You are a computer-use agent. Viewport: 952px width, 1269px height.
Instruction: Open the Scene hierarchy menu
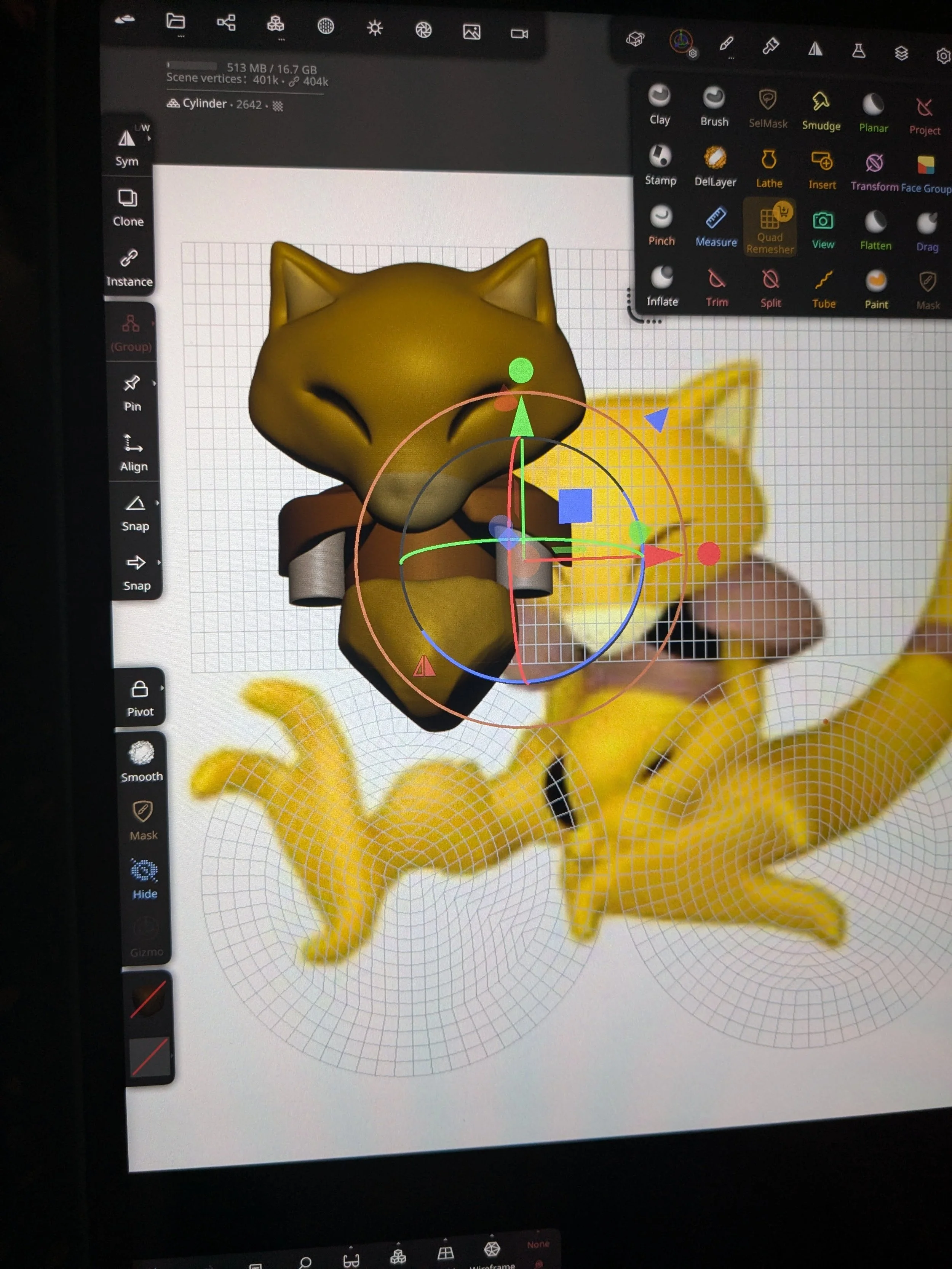pos(226,23)
